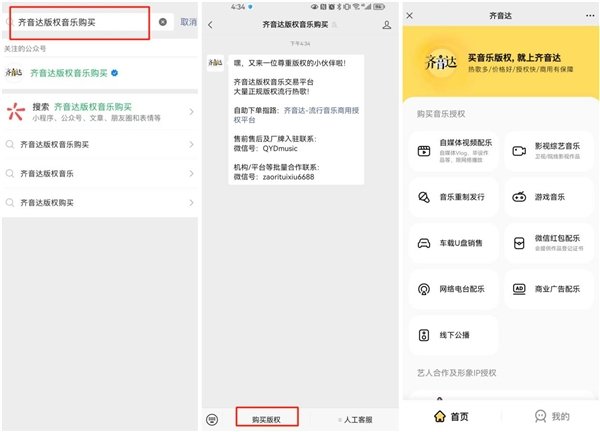Open 影视综艺音乐 camera icon
This screenshot has height=432, width=600.
pos(519,151)
